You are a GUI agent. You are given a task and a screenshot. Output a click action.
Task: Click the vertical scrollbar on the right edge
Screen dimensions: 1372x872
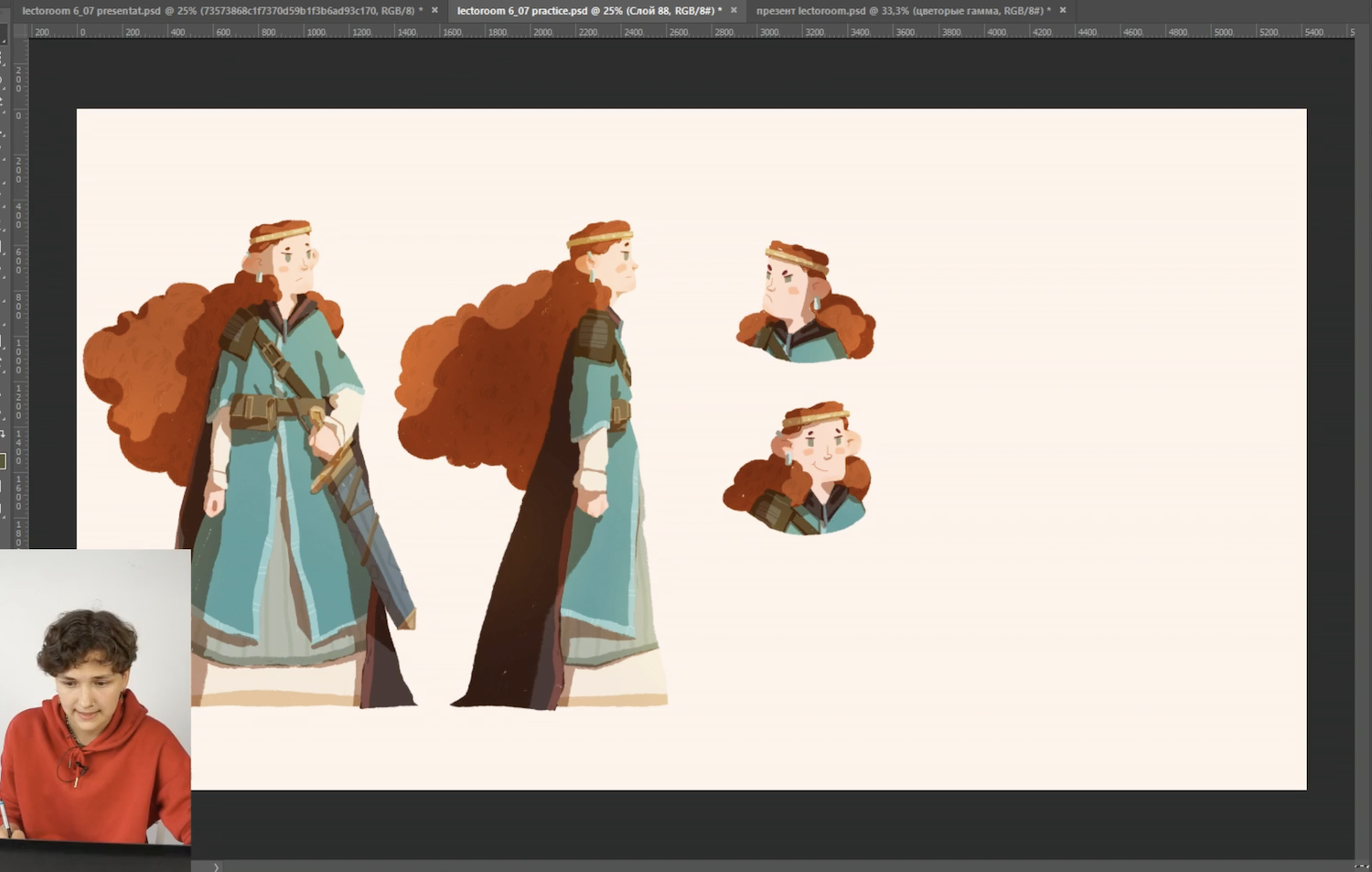coord(1363,439)
